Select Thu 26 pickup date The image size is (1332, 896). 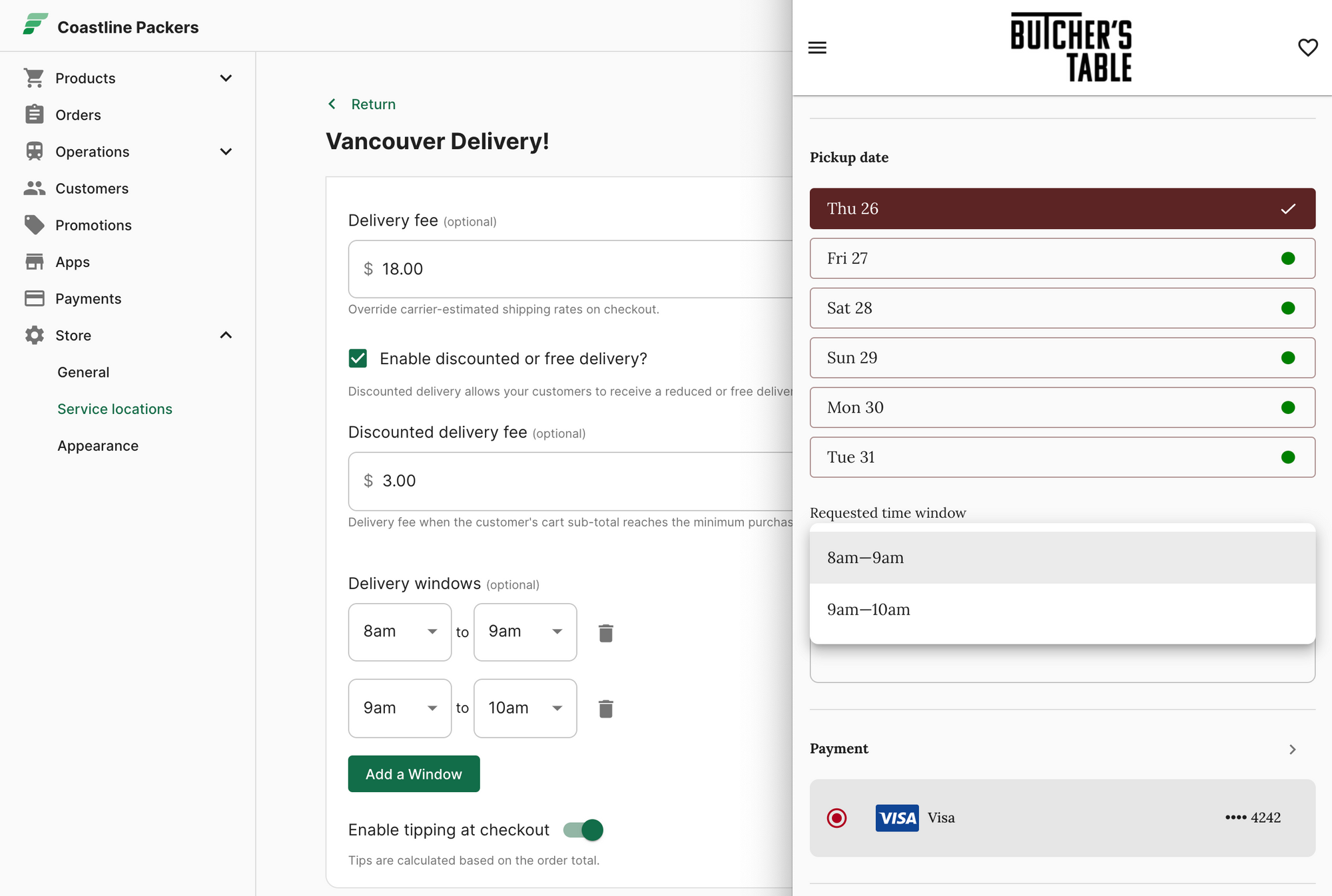click(1062, 208)
